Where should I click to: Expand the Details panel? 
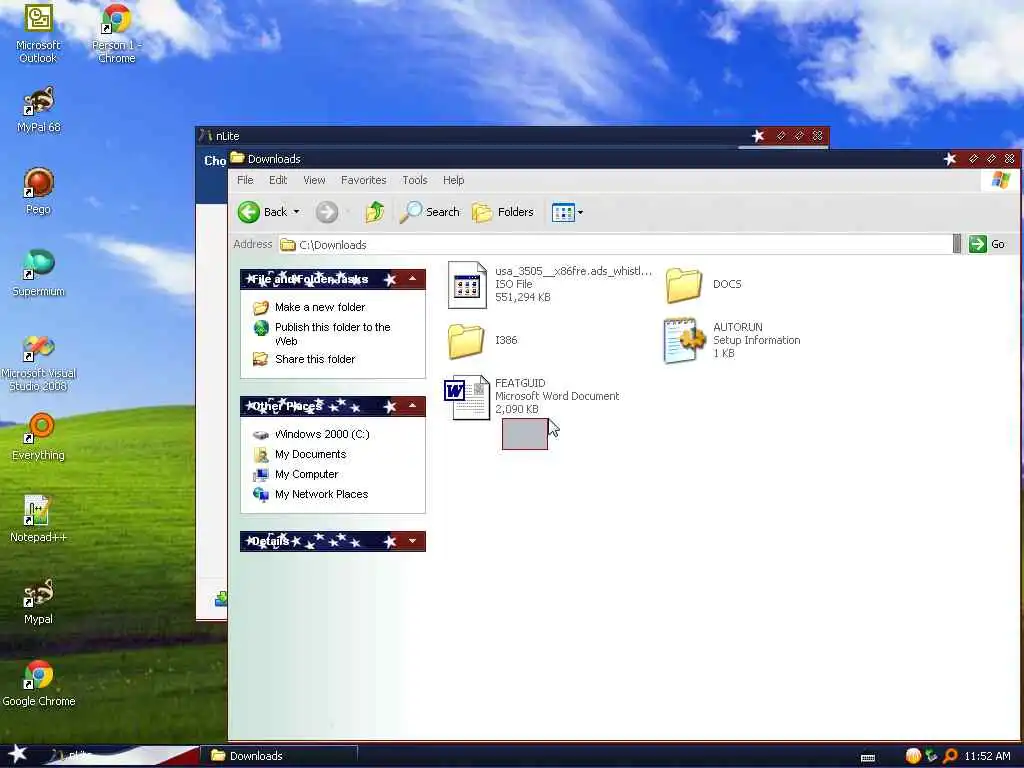(x=412, y=541)
